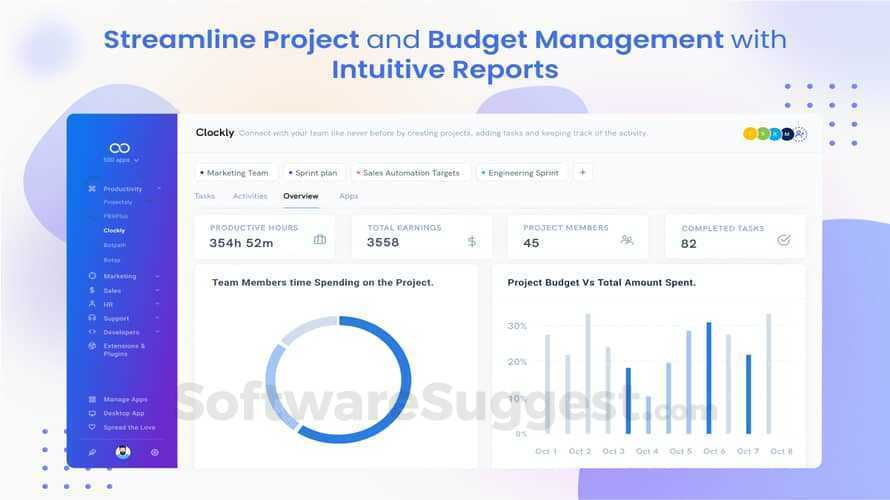
Task: Click the 3558 total earnings value
Action: click(383, 242)
